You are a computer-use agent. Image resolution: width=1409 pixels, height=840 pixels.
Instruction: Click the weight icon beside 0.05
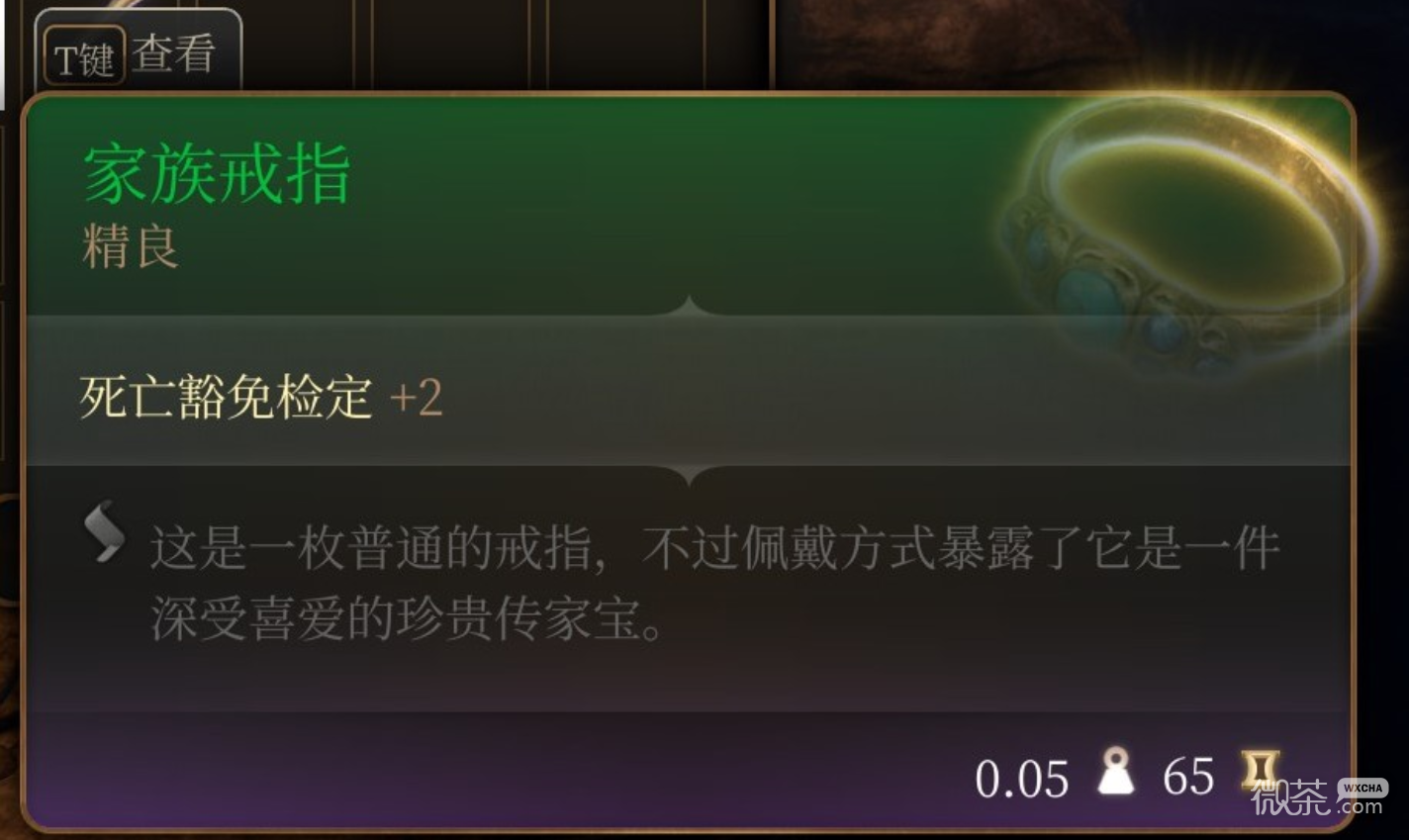pos(1116,772)
